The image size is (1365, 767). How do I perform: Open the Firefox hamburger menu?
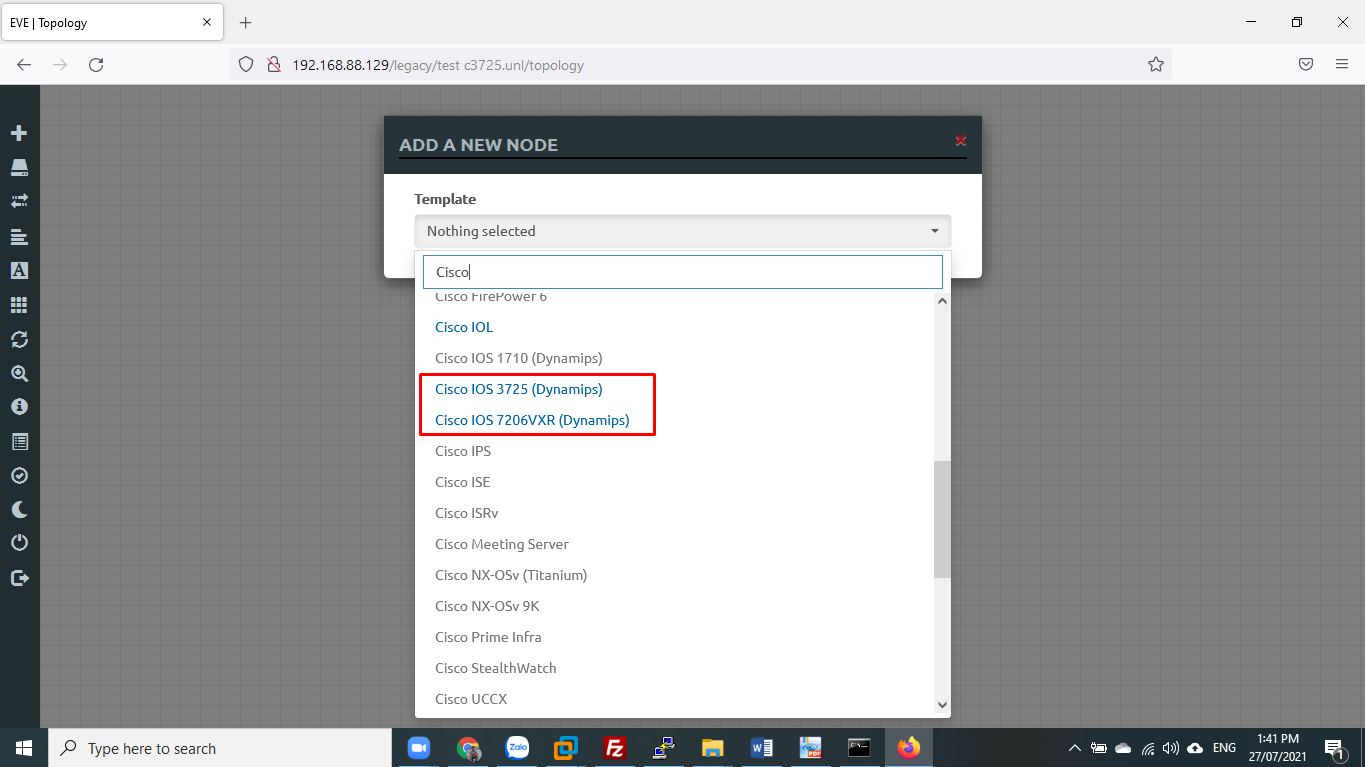(x=1342, y=65)
